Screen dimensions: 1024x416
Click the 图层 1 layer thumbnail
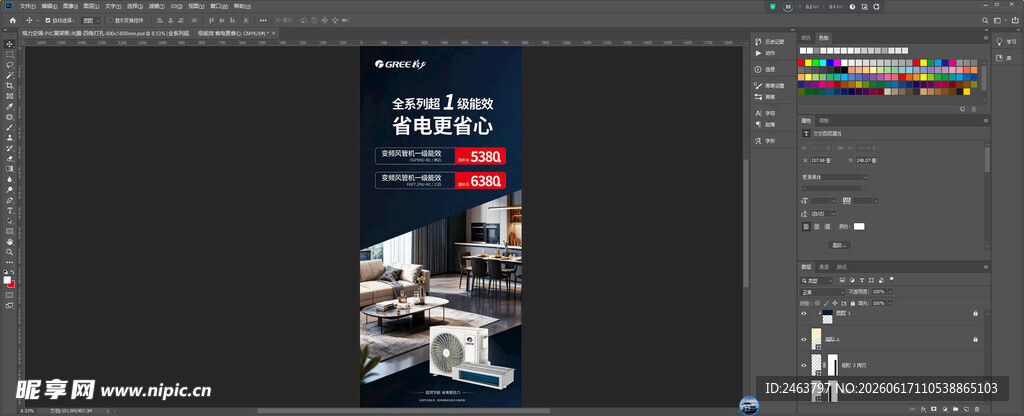click(x=826, y=315)
